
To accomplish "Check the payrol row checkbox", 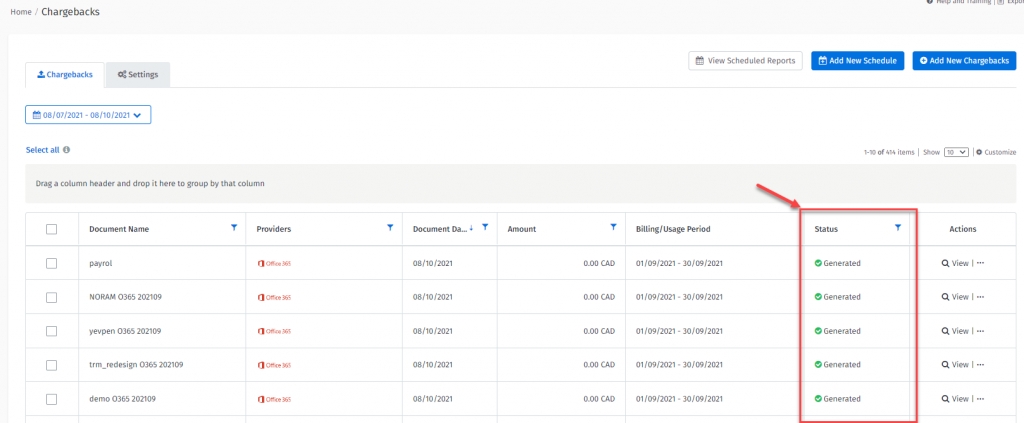I will coord(52,264).
